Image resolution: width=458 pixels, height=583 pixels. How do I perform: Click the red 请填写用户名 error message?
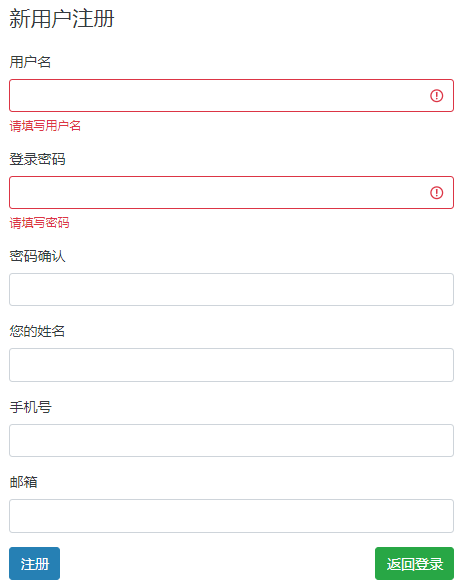45,126
